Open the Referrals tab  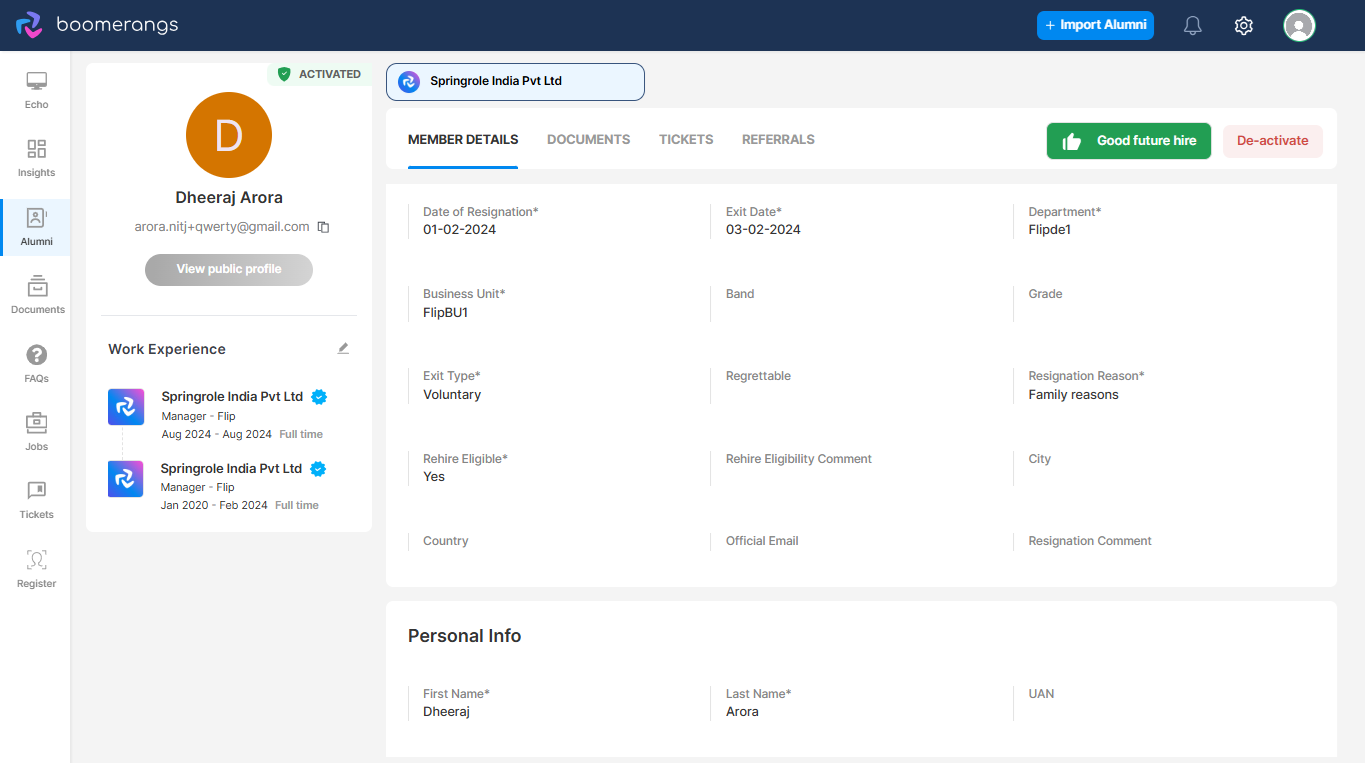click(778, 140)
